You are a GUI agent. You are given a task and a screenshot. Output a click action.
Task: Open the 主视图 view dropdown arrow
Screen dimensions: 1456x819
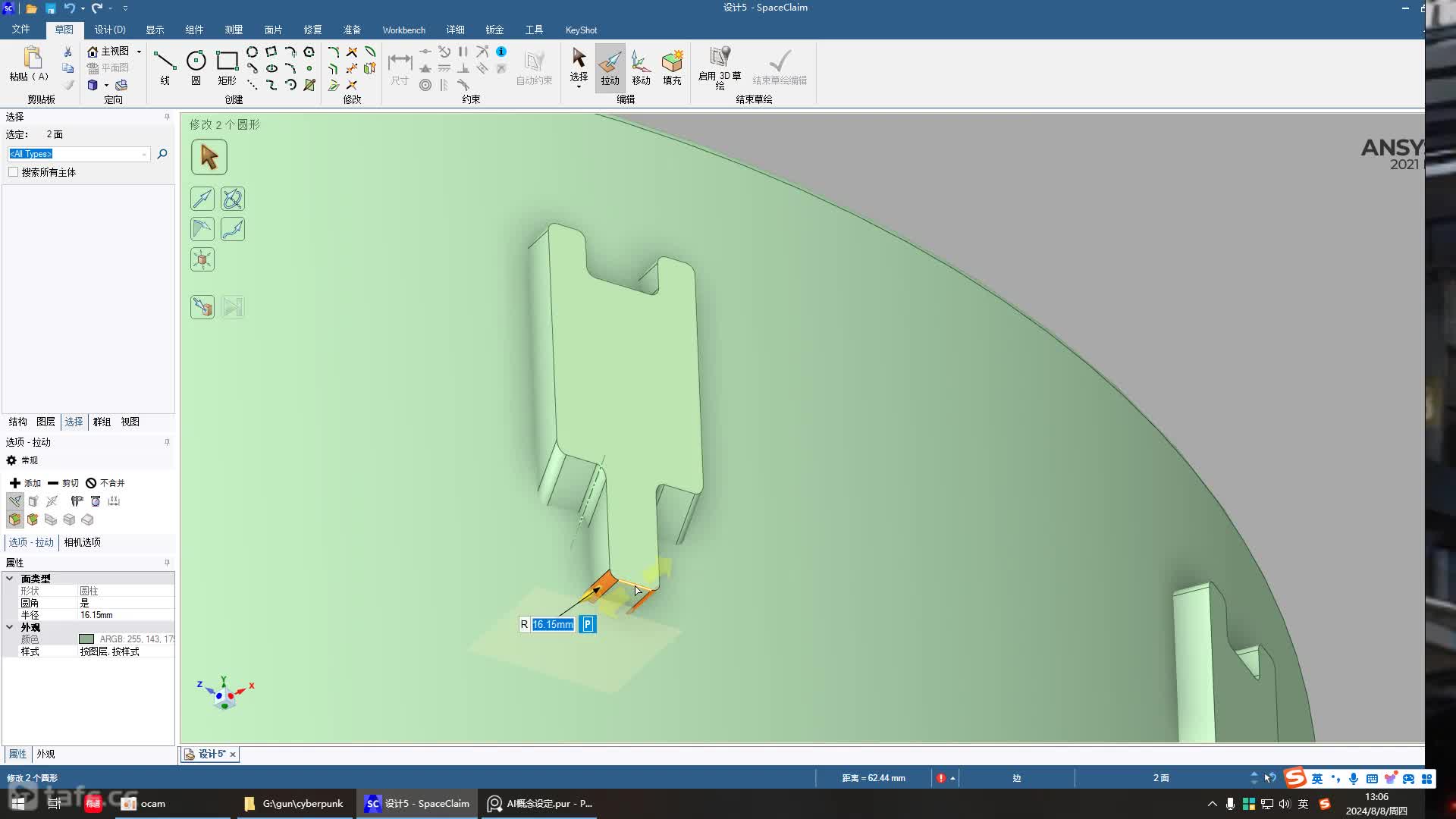coord(139,52)
